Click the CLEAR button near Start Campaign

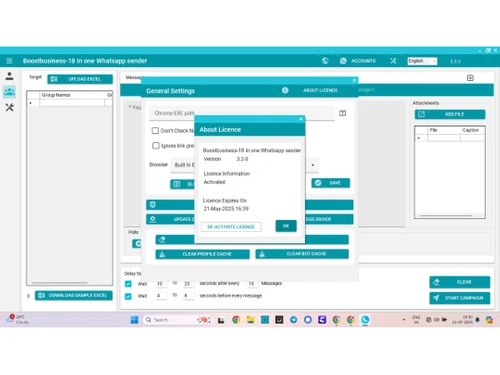[x=460, y=282]
